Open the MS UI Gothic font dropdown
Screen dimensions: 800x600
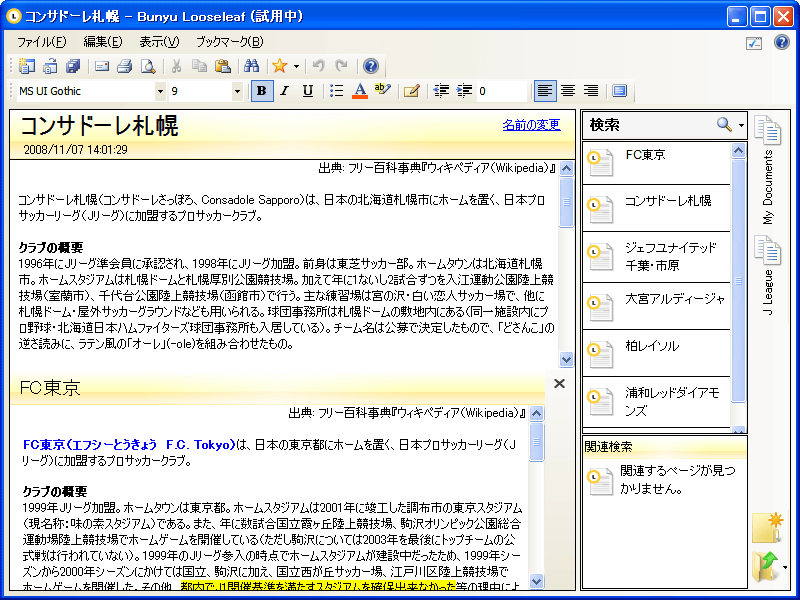160,91
